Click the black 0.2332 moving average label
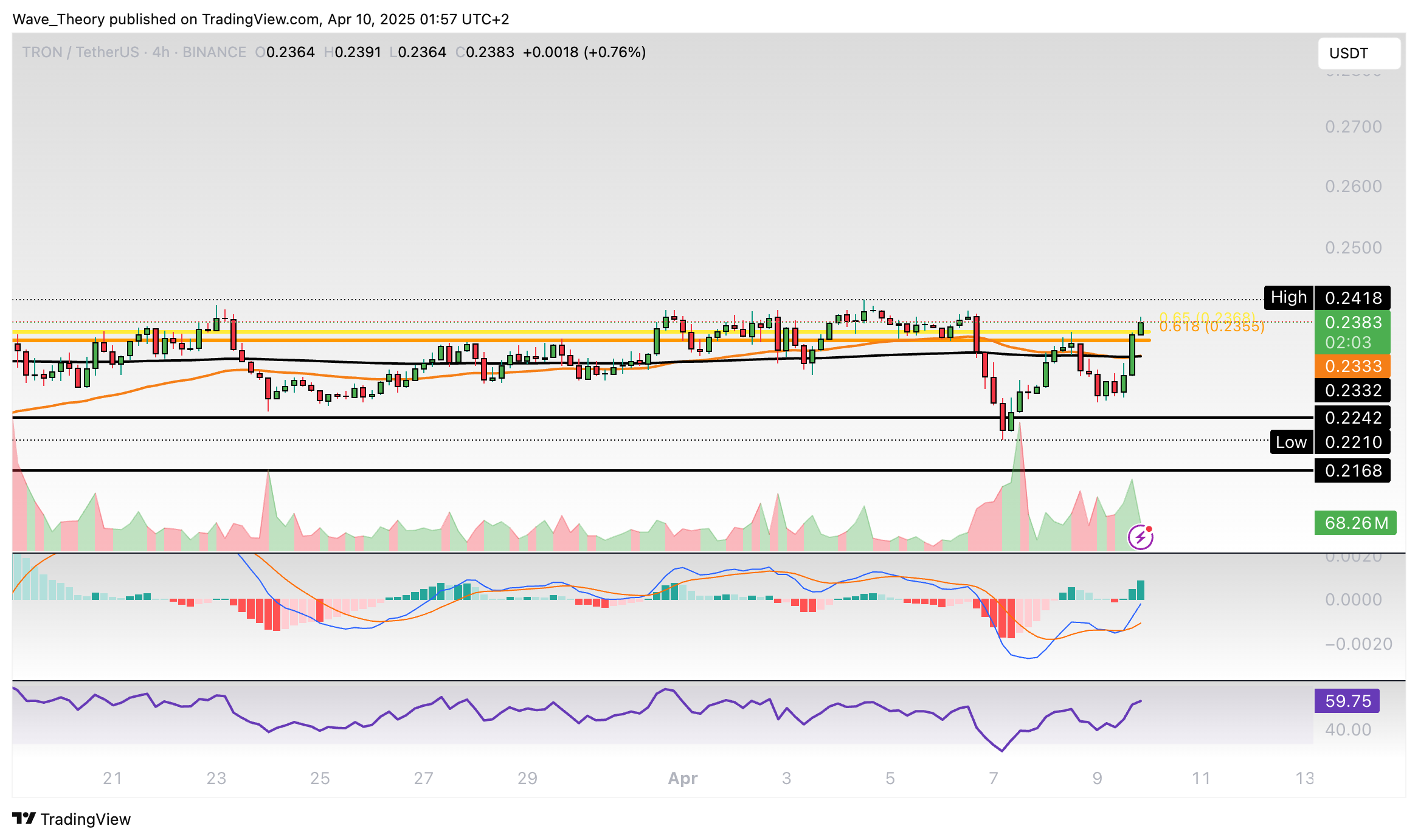Viewport: 1418px width, 840px height. 1352,390
